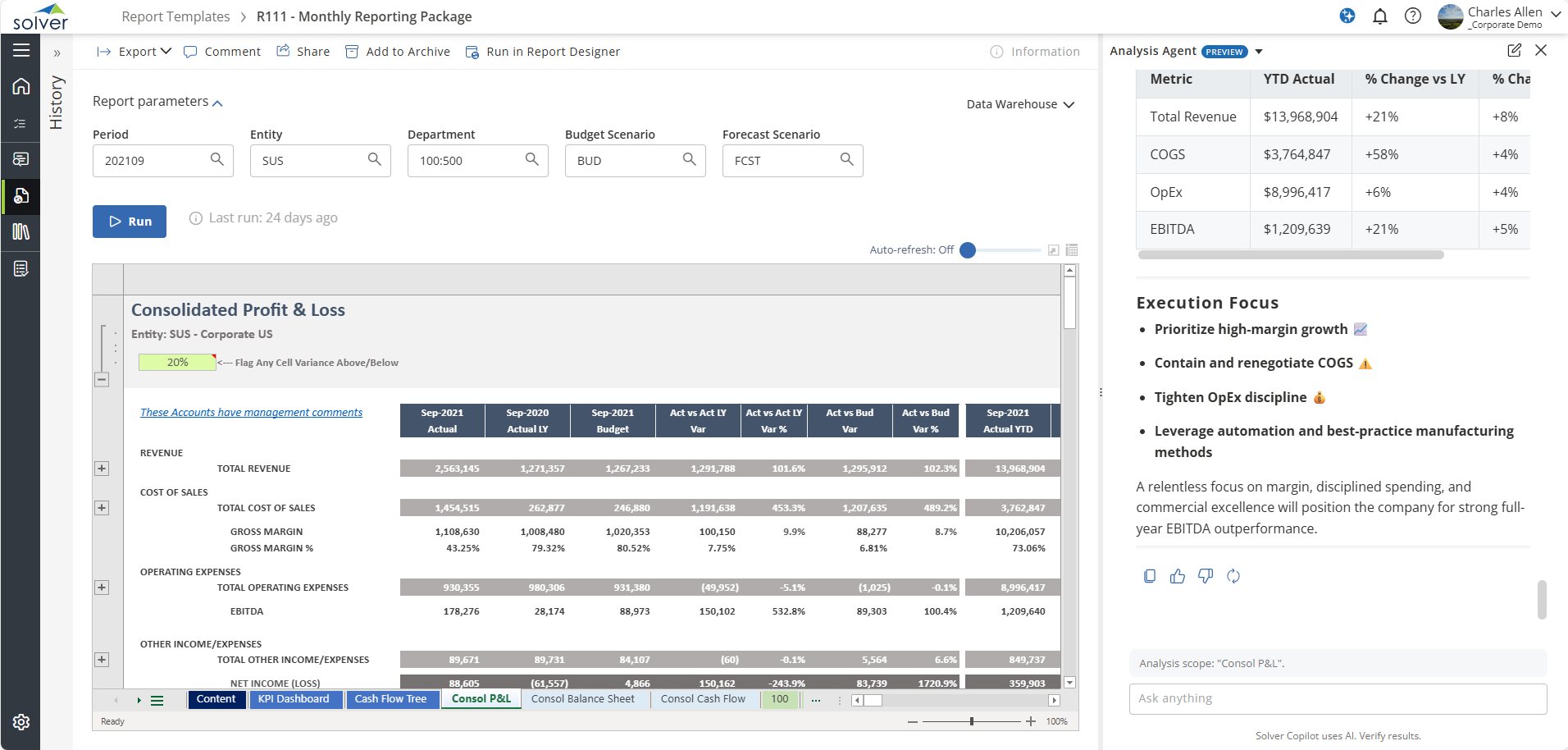Click the Ask anything input field
The width and height of the screenshot is (1568, 750).
click(x=1338, y=698)
